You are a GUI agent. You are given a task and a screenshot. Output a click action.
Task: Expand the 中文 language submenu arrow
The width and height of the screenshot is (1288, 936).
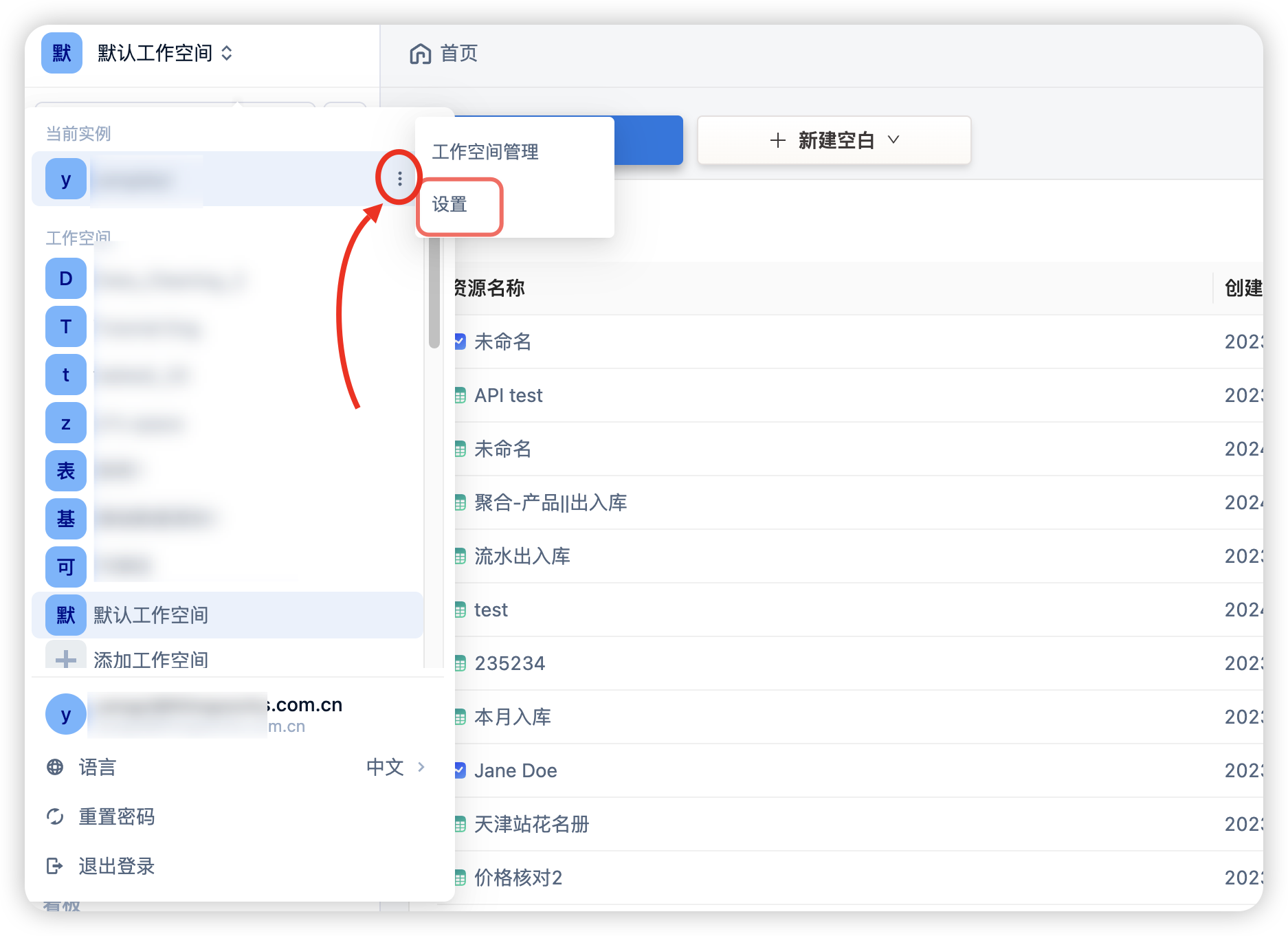[x=421, y=766]
